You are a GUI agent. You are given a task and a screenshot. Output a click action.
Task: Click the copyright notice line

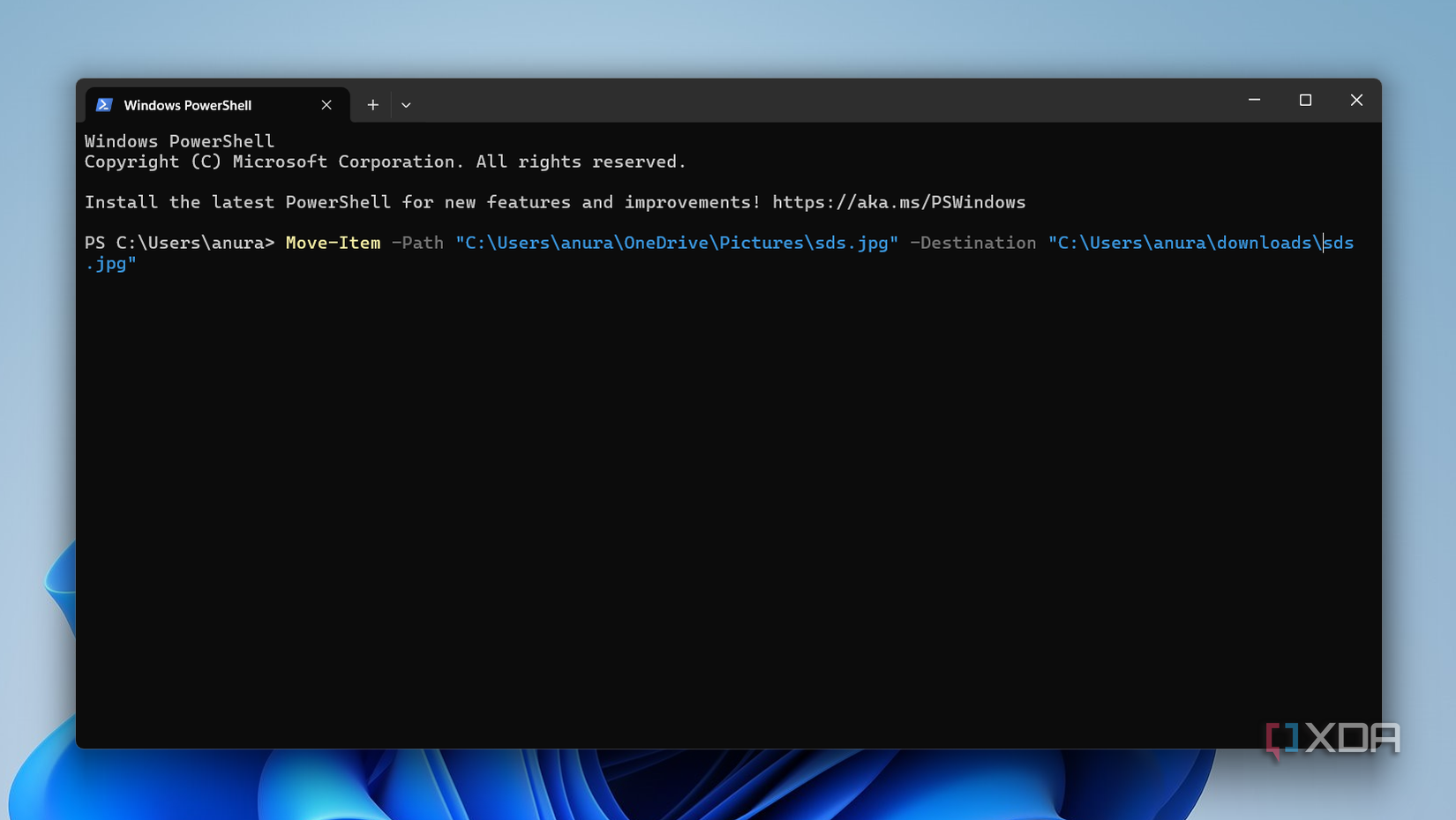[385, 162]
